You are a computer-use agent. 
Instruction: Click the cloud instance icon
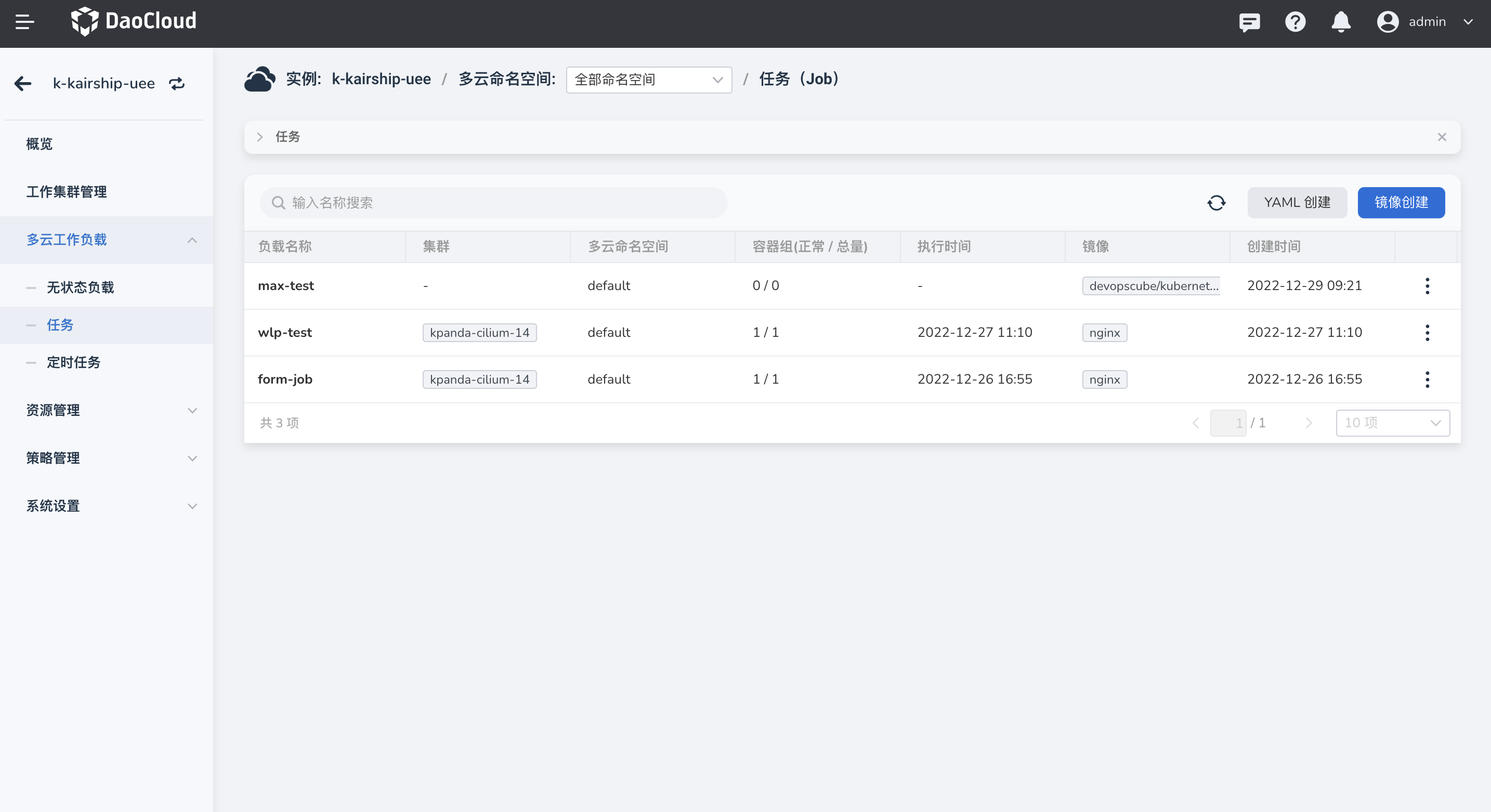(x=259, y=78)
